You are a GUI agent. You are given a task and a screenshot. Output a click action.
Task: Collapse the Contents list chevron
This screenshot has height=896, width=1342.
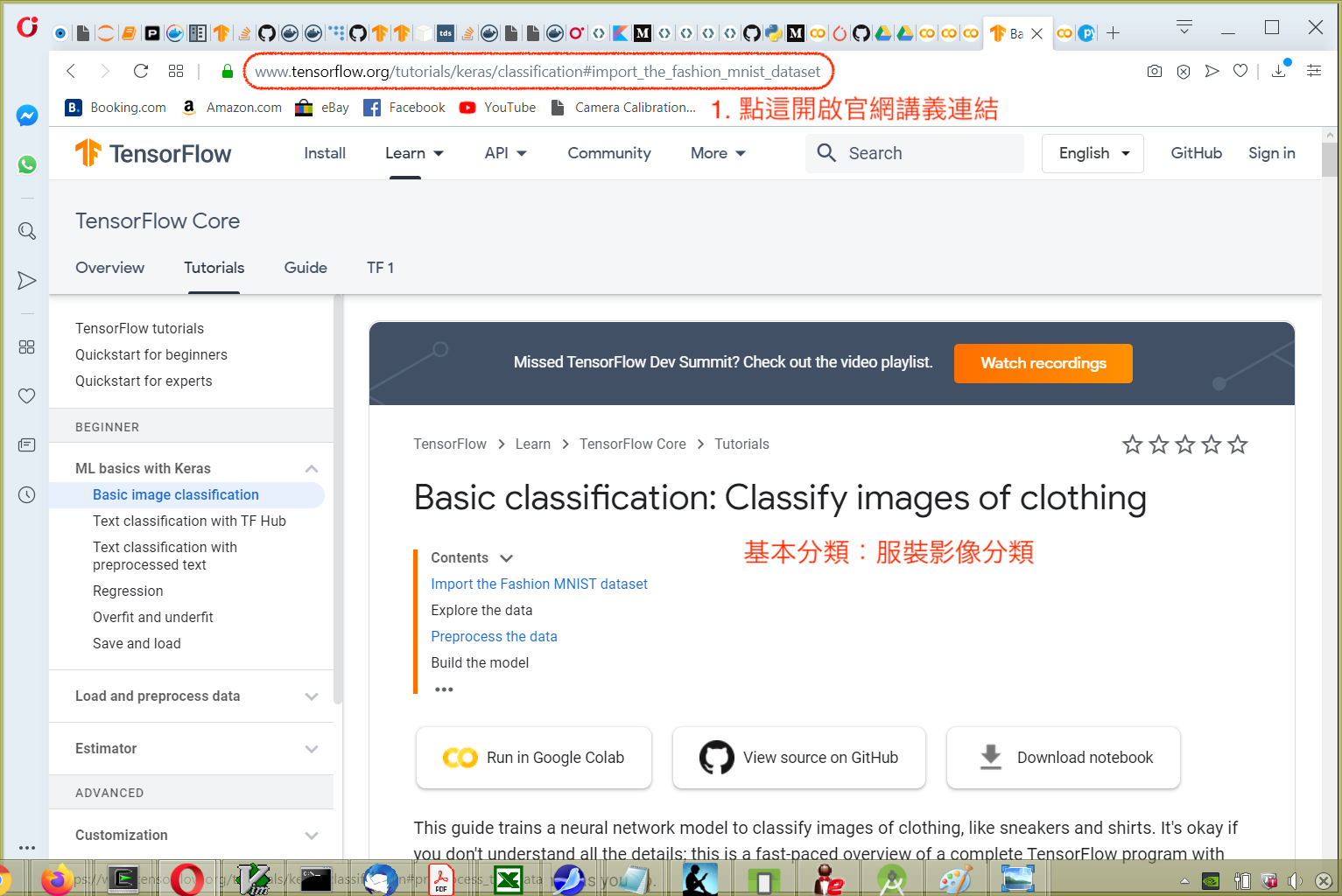pos(506,558)
